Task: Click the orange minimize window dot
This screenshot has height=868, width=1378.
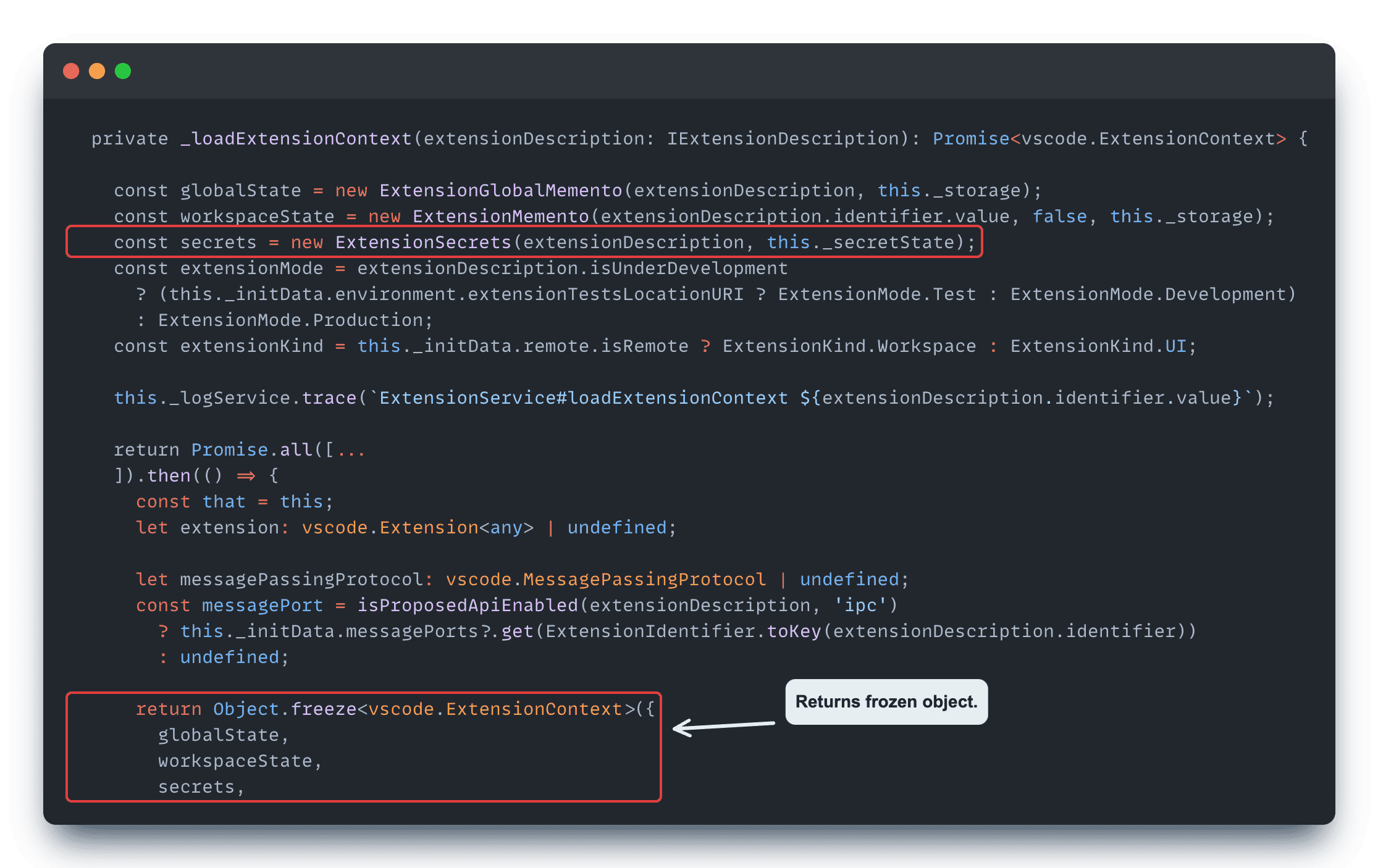Action: (97, 71)
